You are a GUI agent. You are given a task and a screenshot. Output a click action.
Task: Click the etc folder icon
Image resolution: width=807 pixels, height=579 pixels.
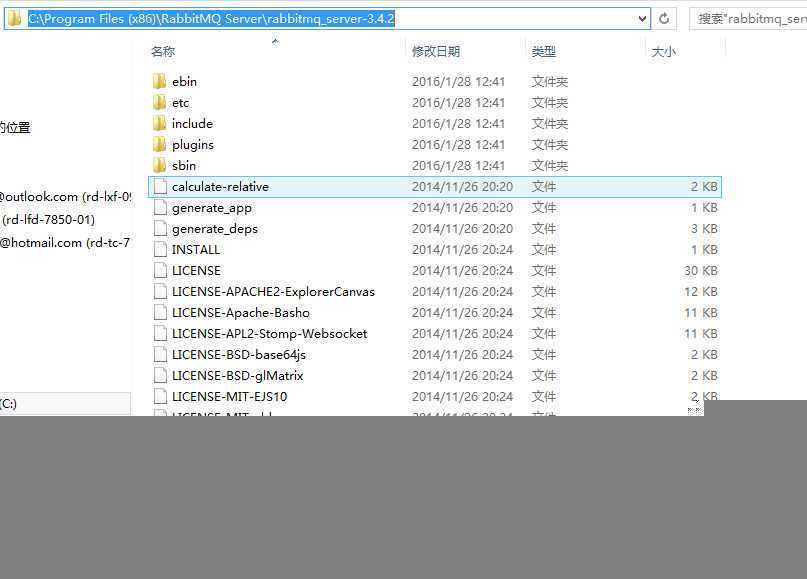160,102
